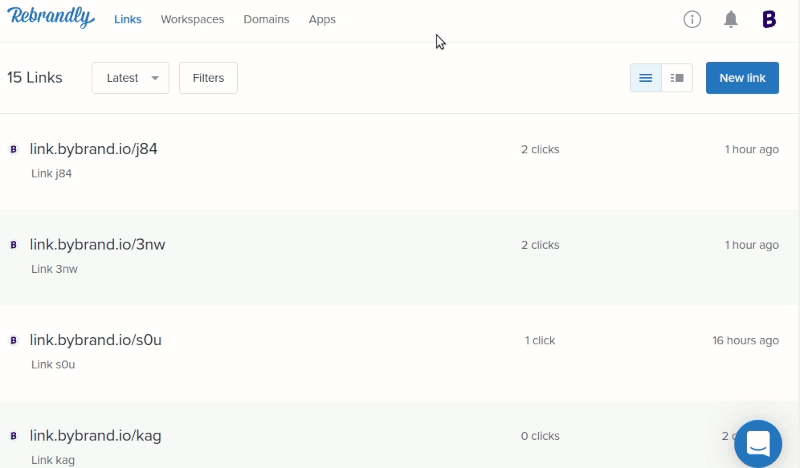Click the 'Link 3nw' title text
Screen dimensions: 800x468
(x=55, y=269)
